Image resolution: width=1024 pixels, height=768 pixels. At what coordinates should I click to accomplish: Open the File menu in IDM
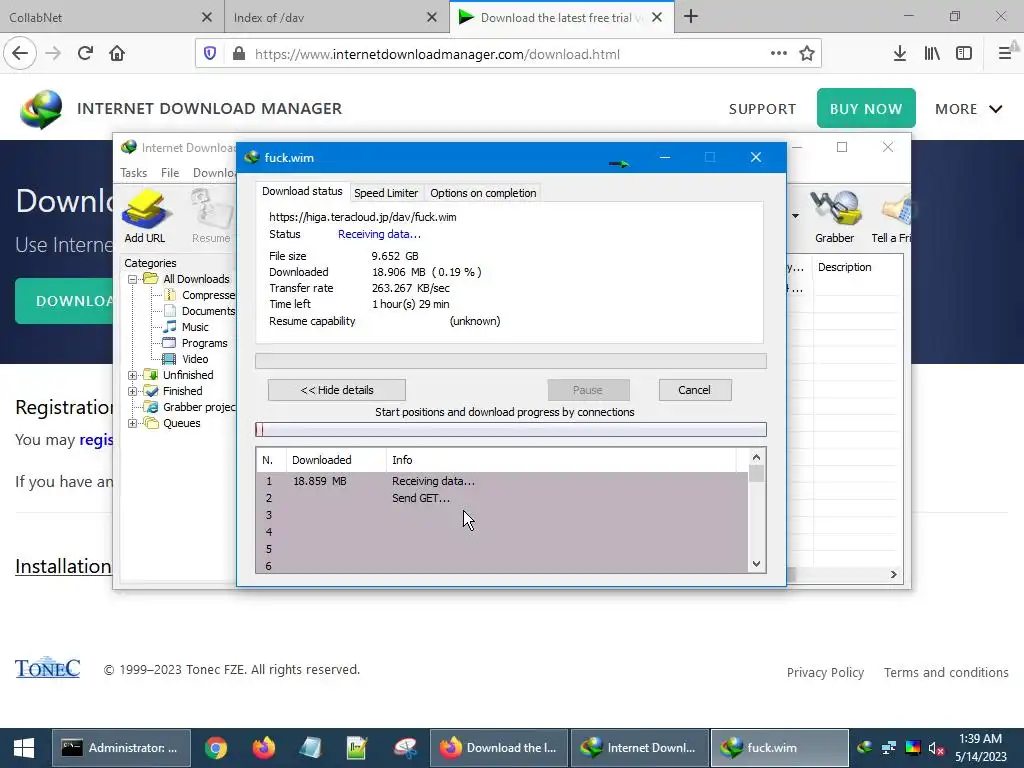pos(170,172)
